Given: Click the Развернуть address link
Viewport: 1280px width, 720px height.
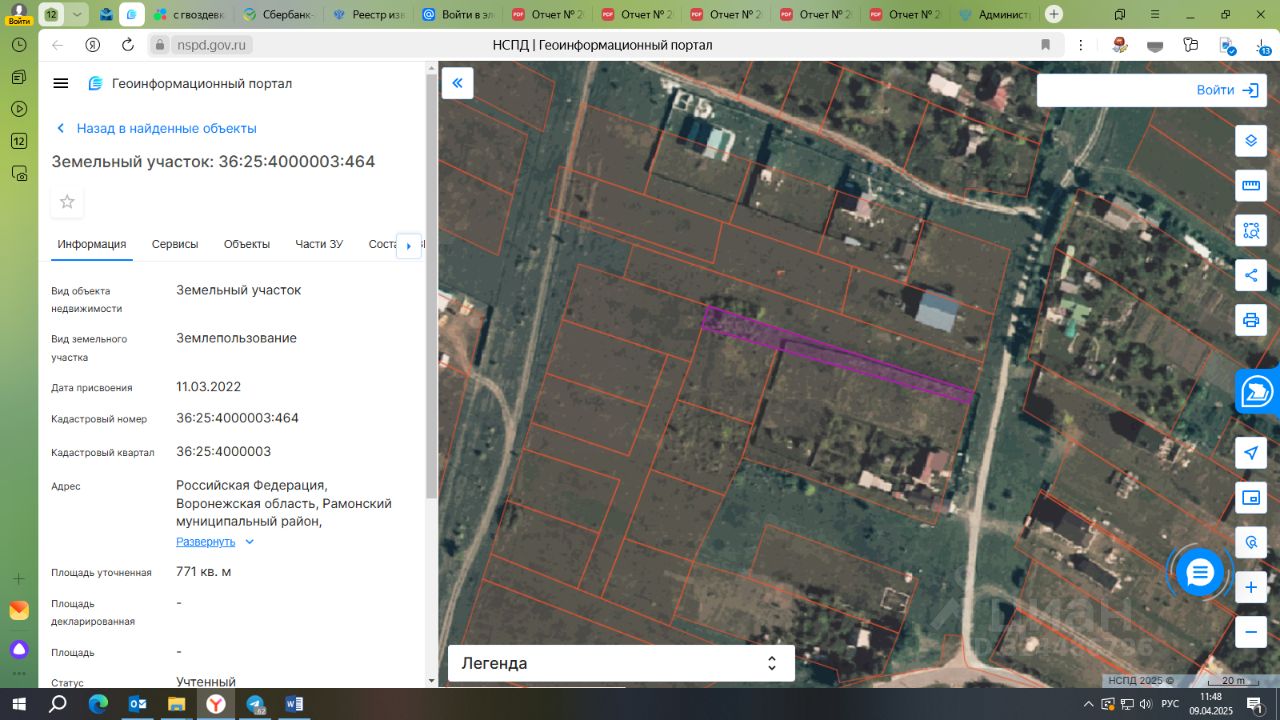Looking at the screenshot, I should point(206,542).
